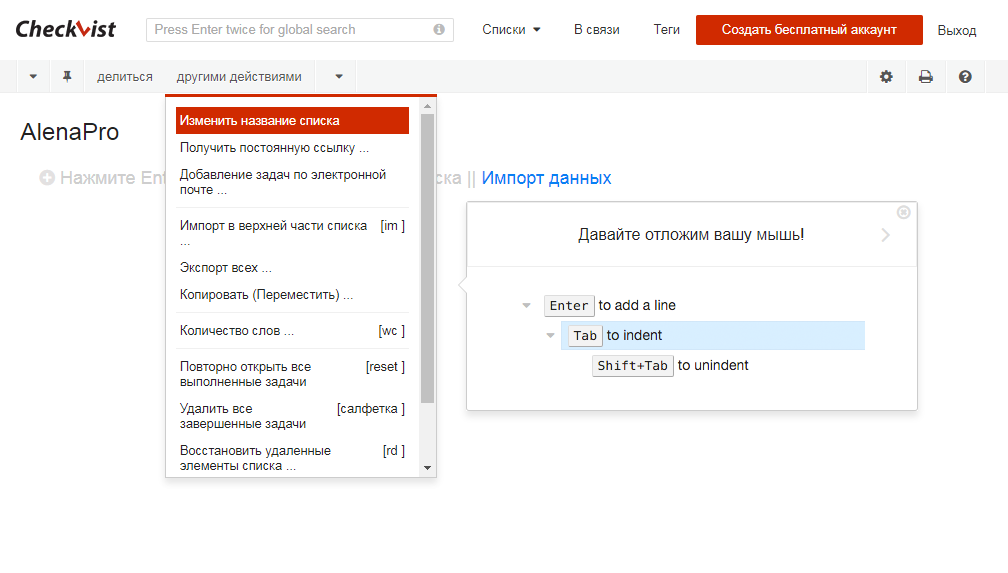
Task: Click the Checkvist logo
Action: (x=66, y=29)
